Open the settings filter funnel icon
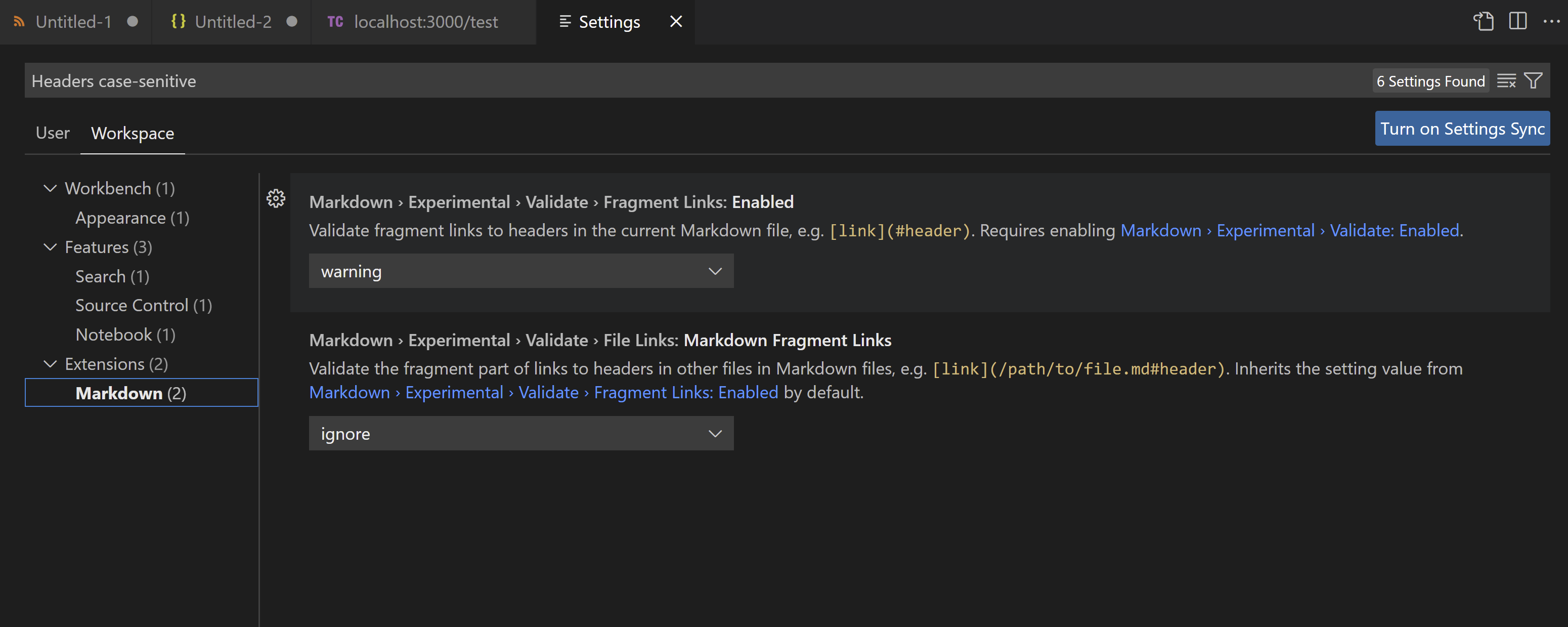The image size is (1568, 627). [1533, 80]
